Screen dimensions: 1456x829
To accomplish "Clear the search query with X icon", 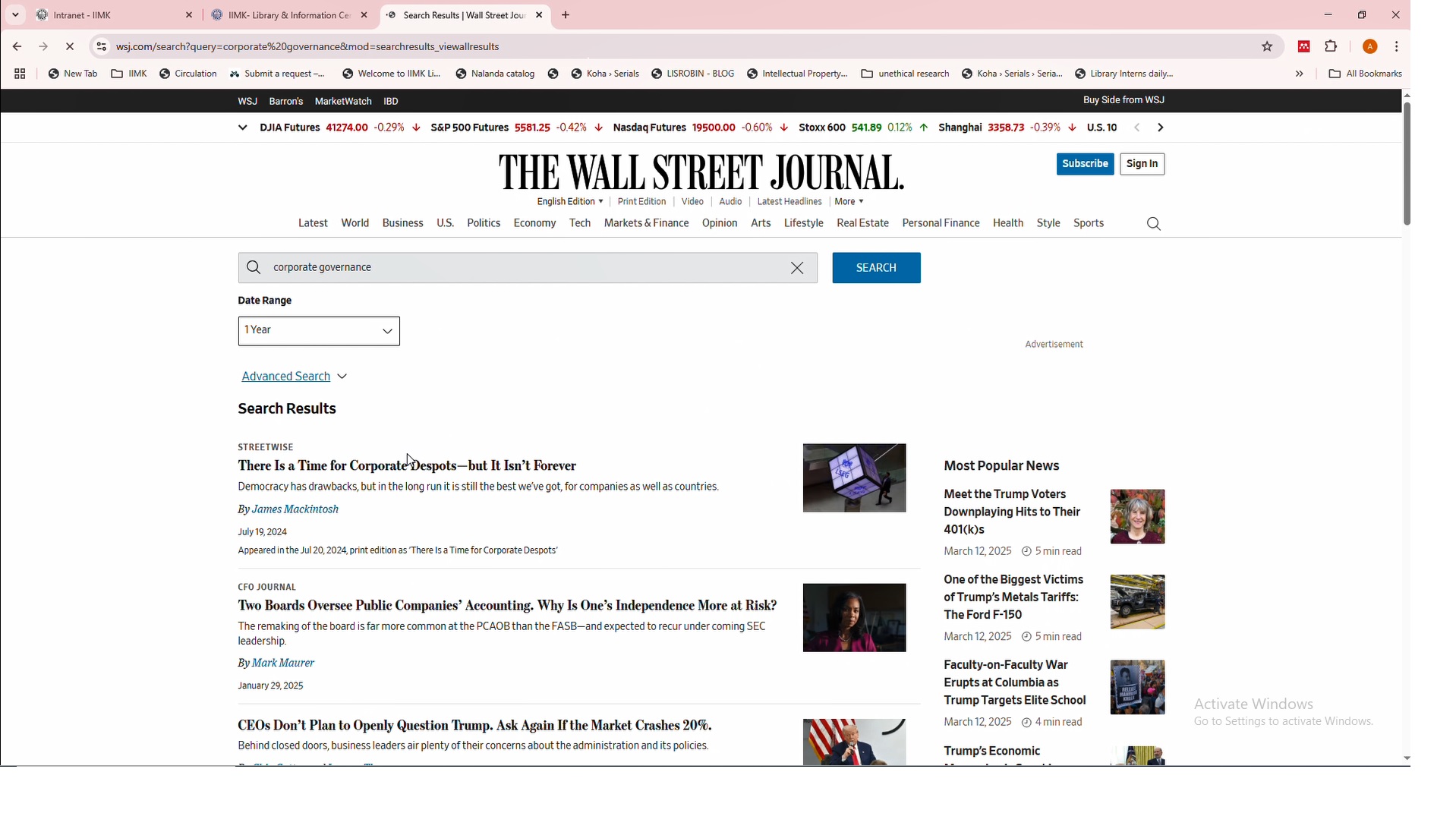I will [797, 268].
